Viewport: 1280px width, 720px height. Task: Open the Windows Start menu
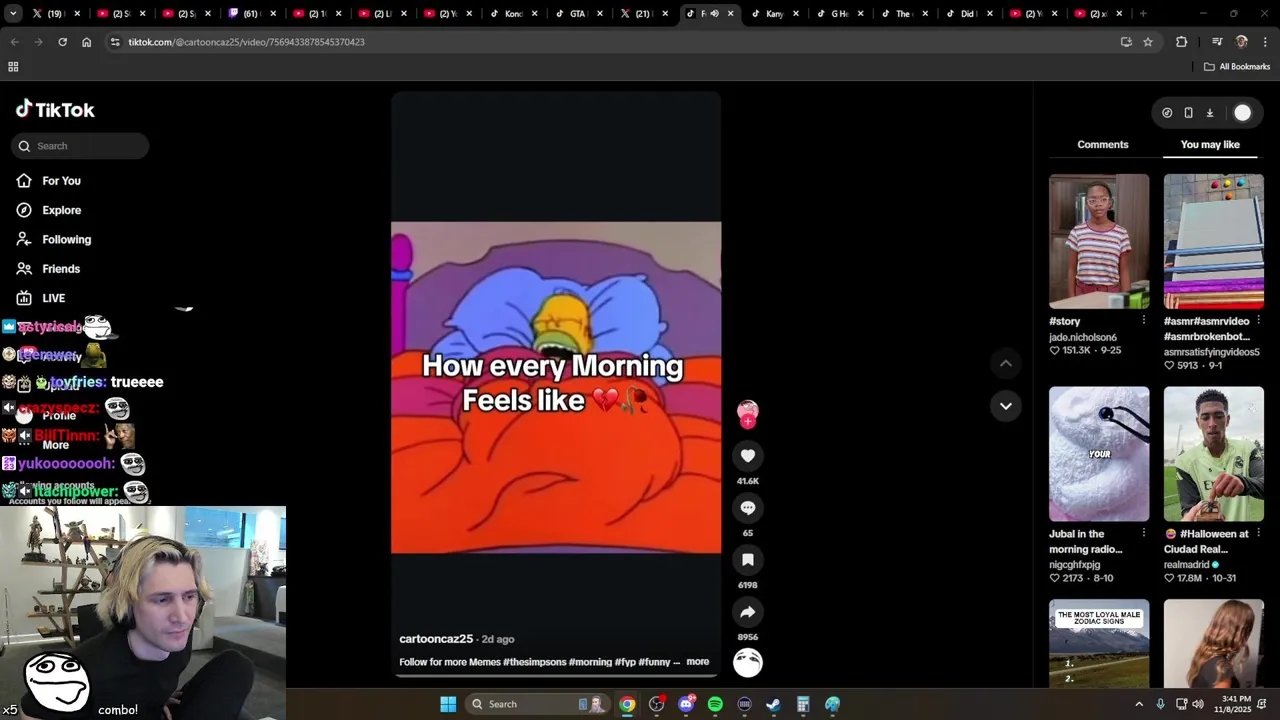coord(448,704)
